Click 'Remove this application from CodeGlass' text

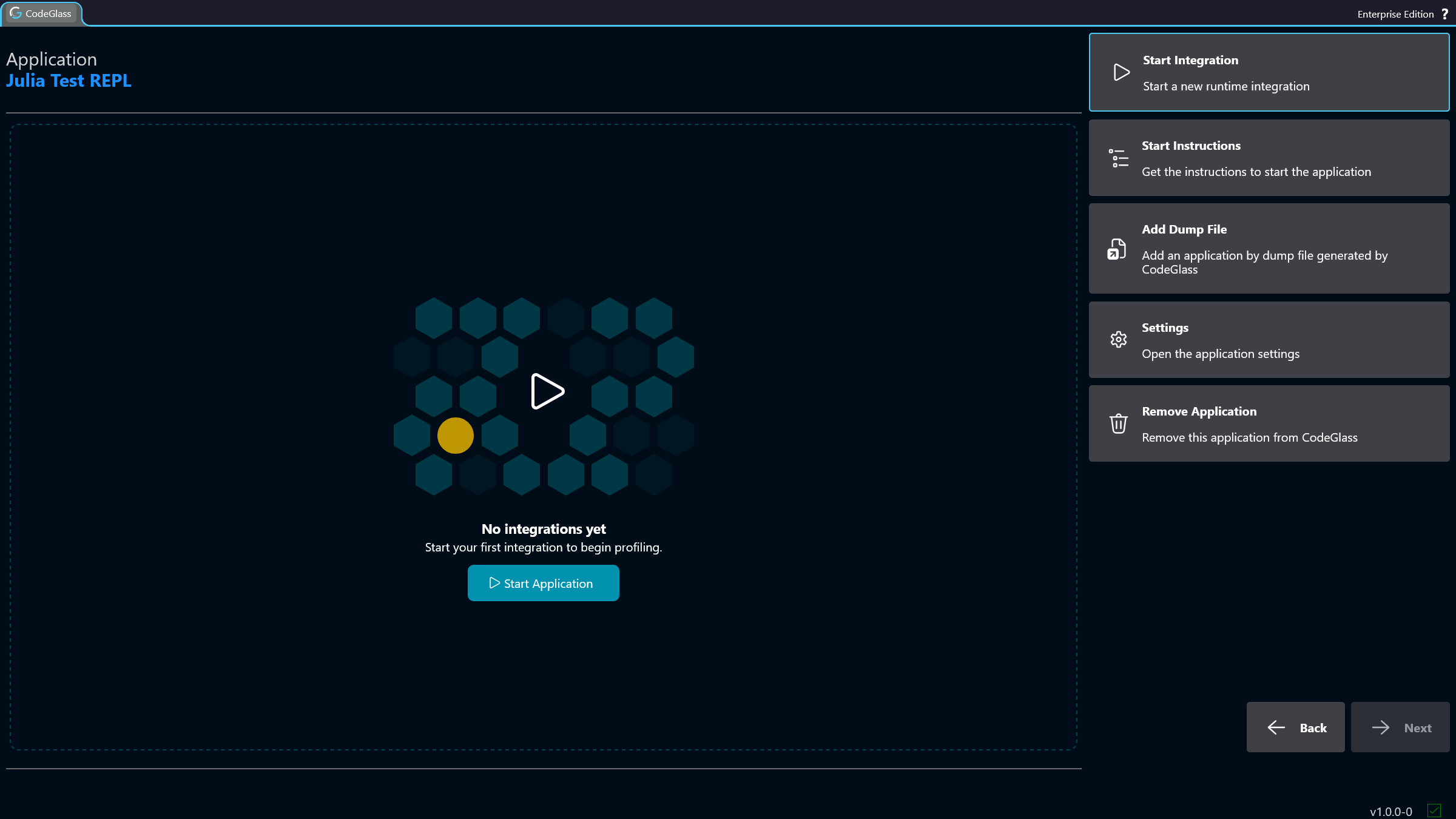click(x=1250, y=437)
